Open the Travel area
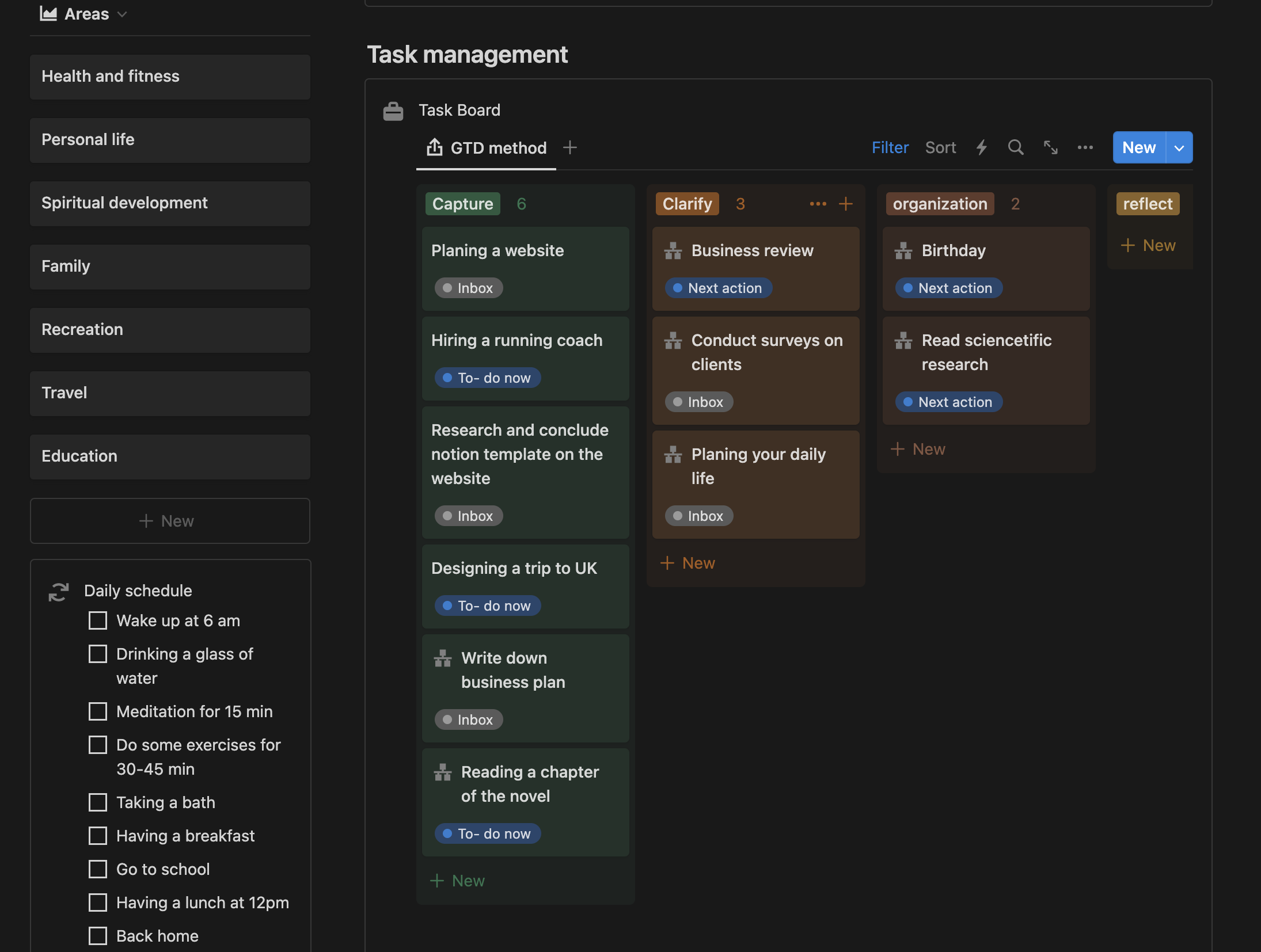Viewport: 1261px width, 952px height. point(170,393)
